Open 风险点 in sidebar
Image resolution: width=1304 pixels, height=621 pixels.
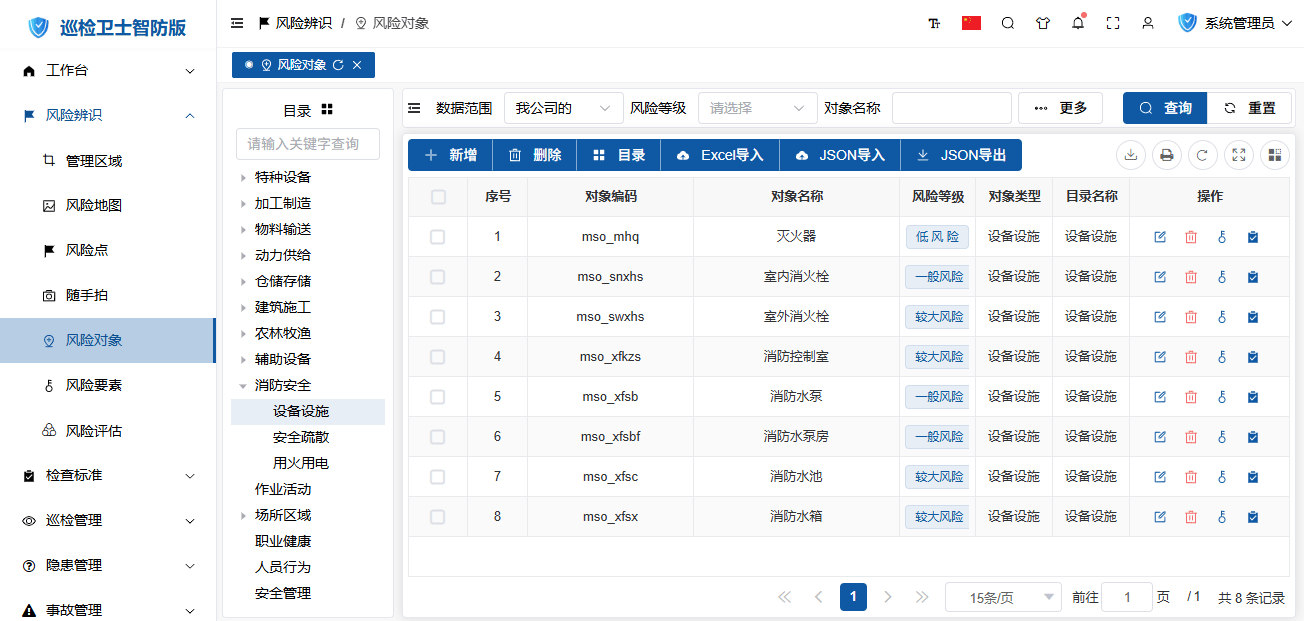[x=108, y=251]
